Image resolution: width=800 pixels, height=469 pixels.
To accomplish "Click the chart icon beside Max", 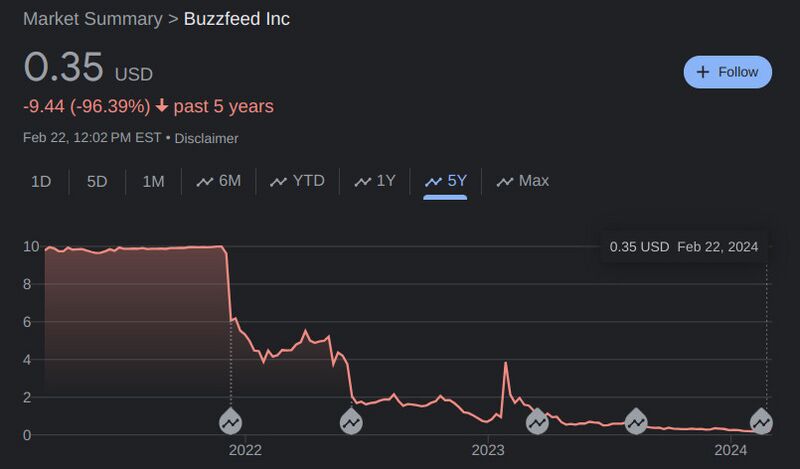I will (505, 181).
